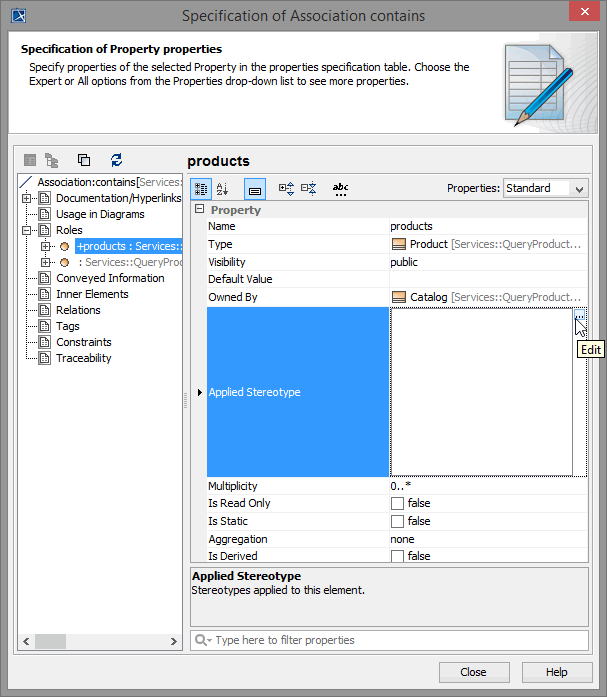Click the tree panel horizontal scrollbar

[x=100, y=640]
